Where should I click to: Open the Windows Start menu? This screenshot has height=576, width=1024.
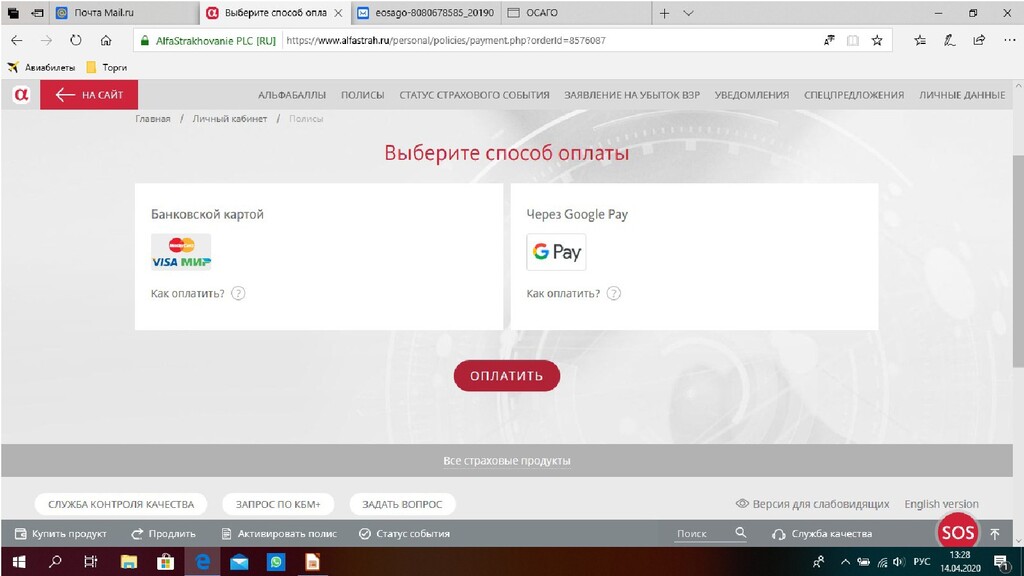pos(19,562)
